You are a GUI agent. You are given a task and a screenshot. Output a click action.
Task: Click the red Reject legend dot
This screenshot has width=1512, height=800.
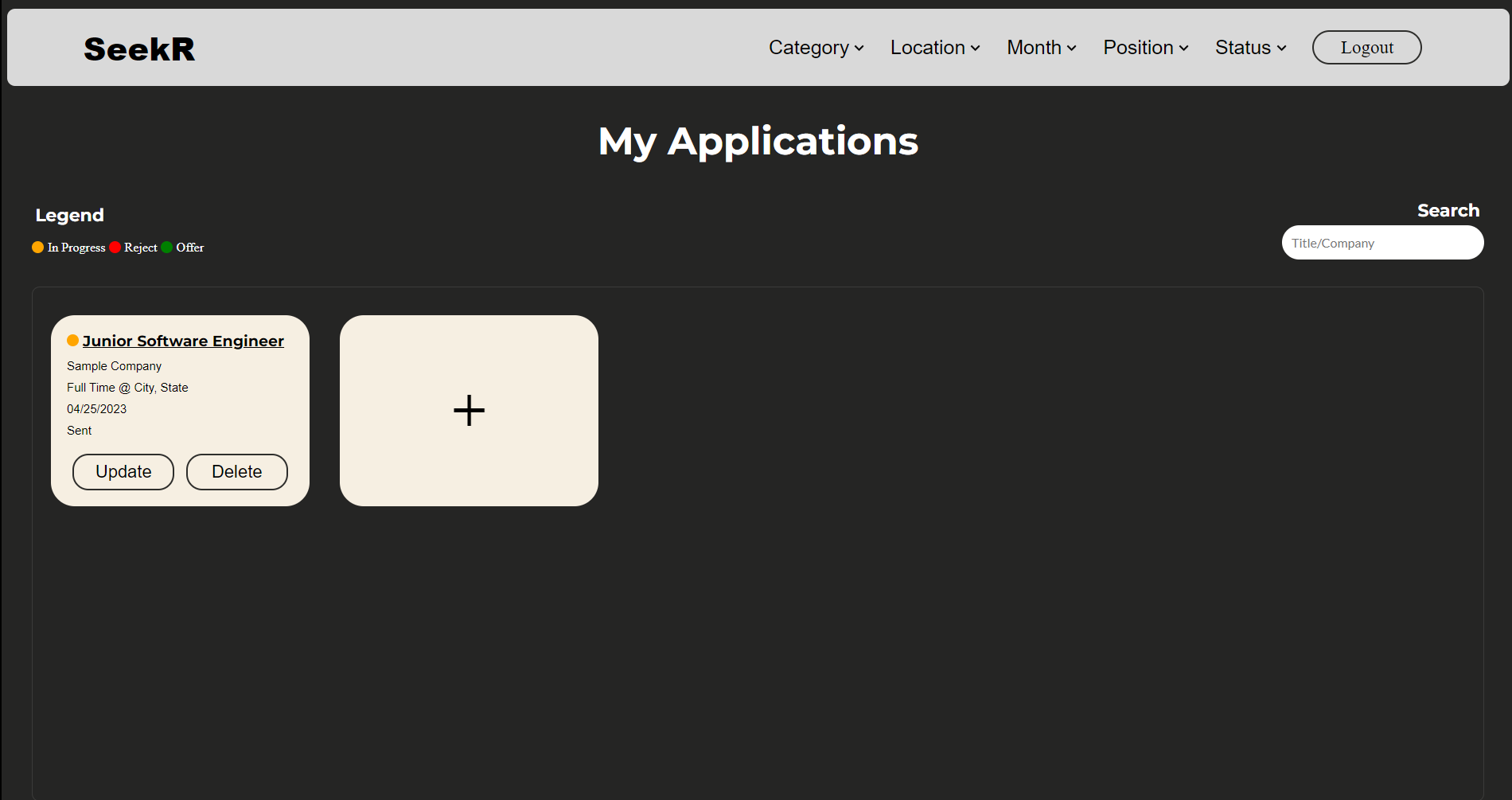115,247
